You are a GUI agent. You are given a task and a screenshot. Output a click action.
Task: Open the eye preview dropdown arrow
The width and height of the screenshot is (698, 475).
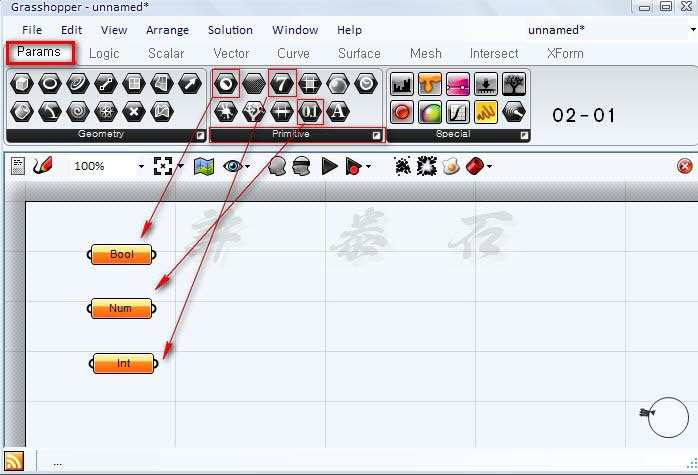pos(248,166)
